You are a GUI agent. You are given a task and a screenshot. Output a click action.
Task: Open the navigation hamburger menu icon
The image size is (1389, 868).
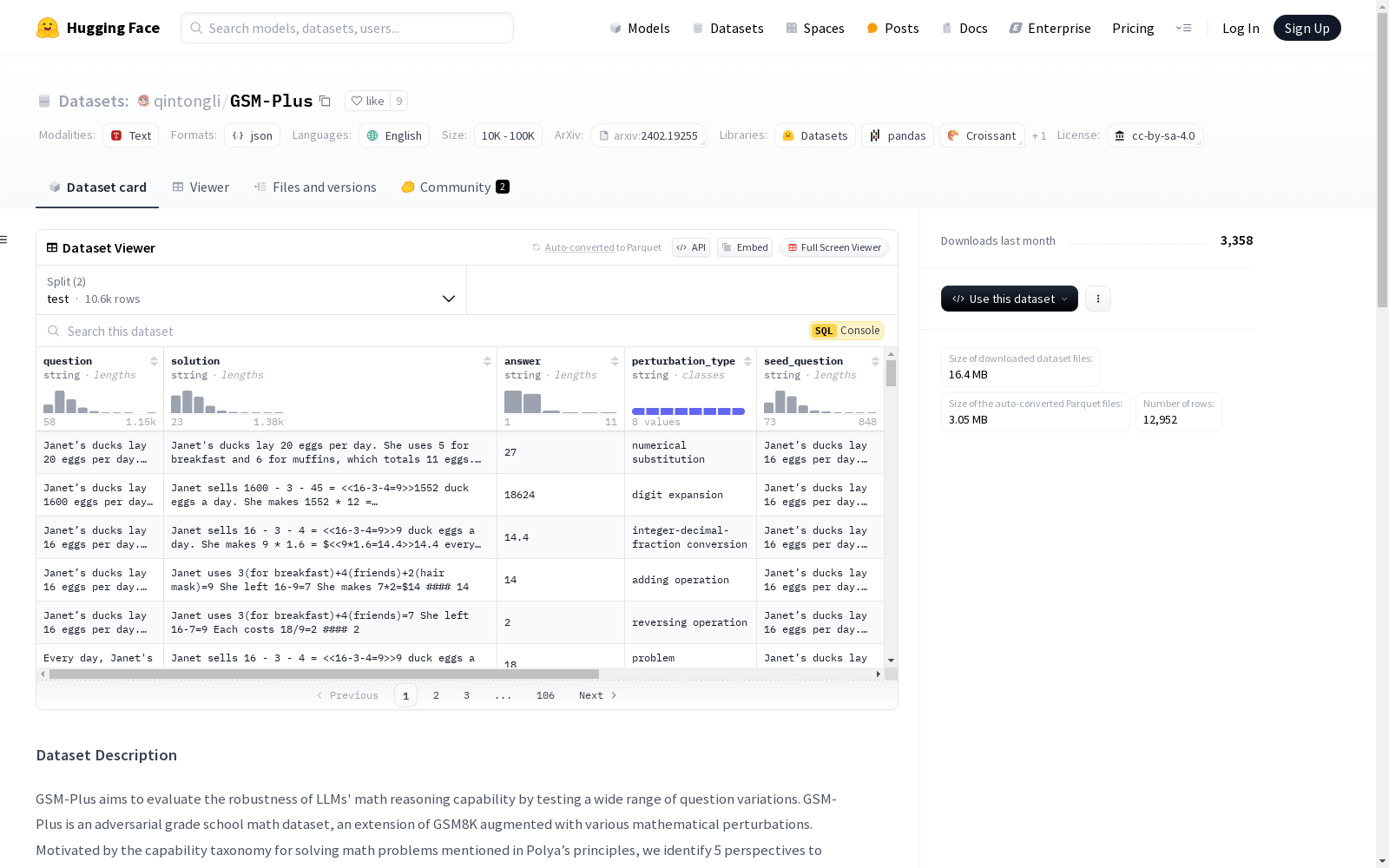tap(1183, 28)
